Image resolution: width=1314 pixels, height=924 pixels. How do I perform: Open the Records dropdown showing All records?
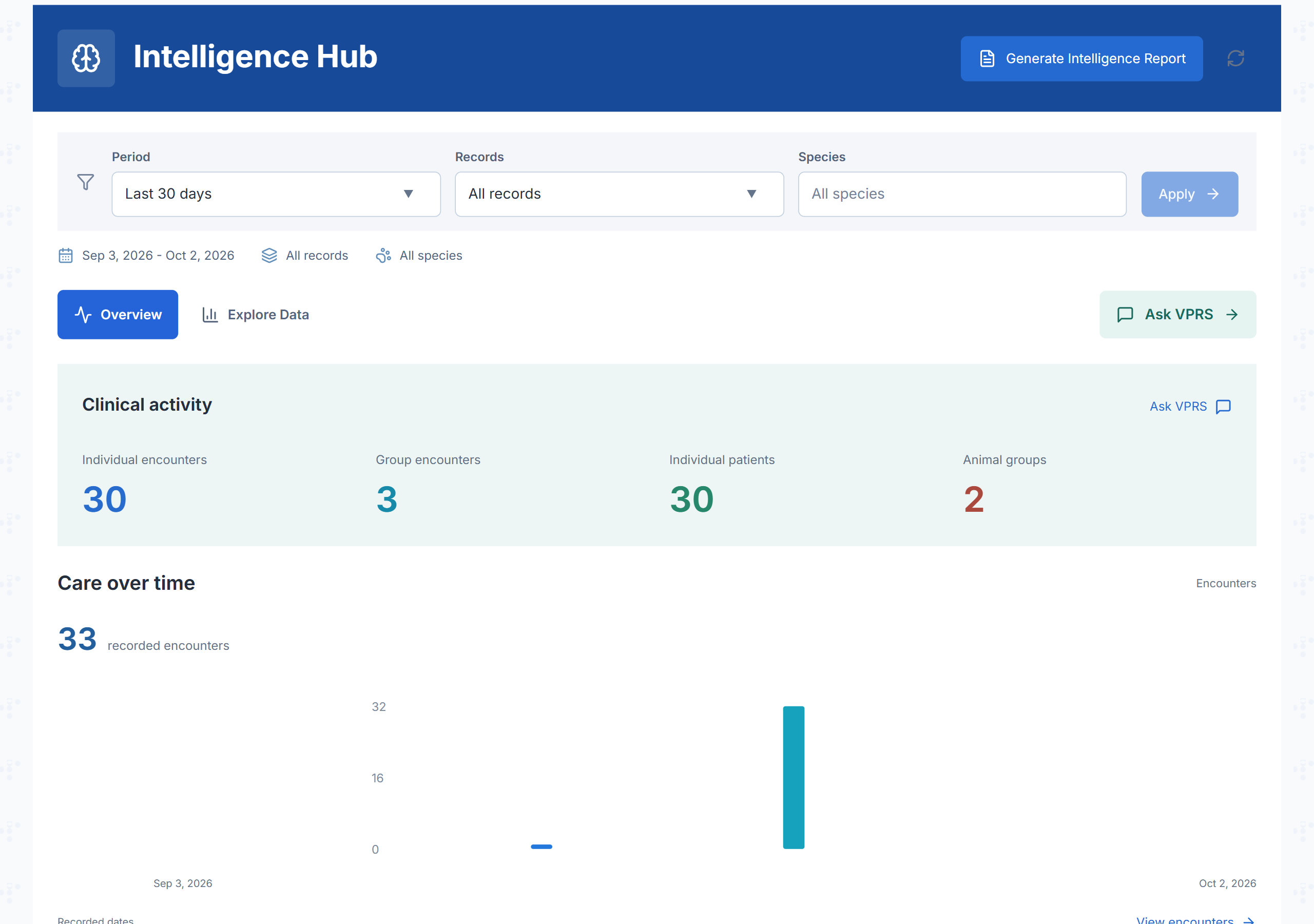[x=619, y=194]
